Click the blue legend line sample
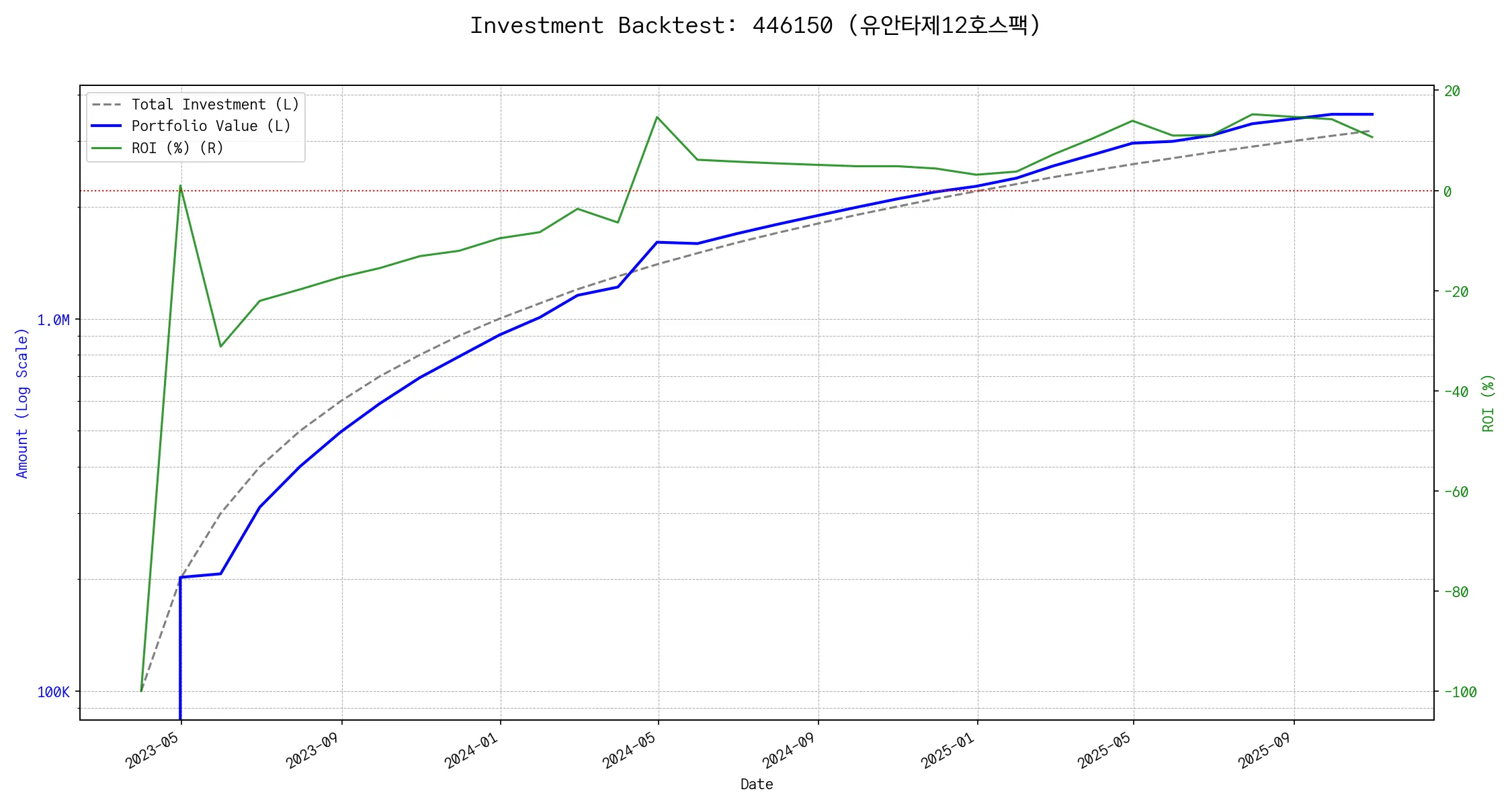 coord(107,126)
